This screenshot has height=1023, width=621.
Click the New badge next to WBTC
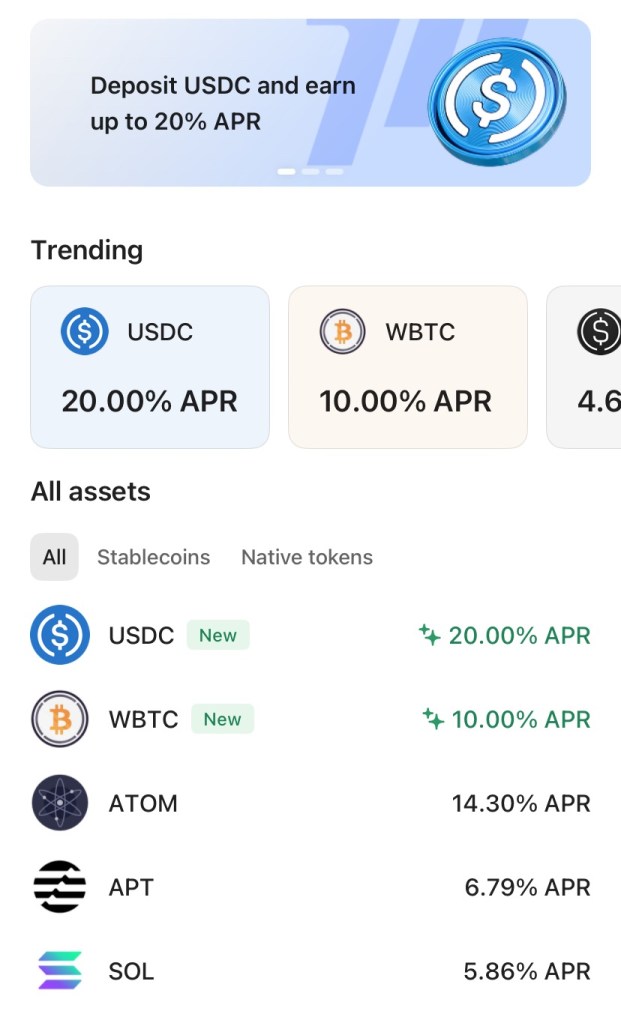[x=221, y=719]
